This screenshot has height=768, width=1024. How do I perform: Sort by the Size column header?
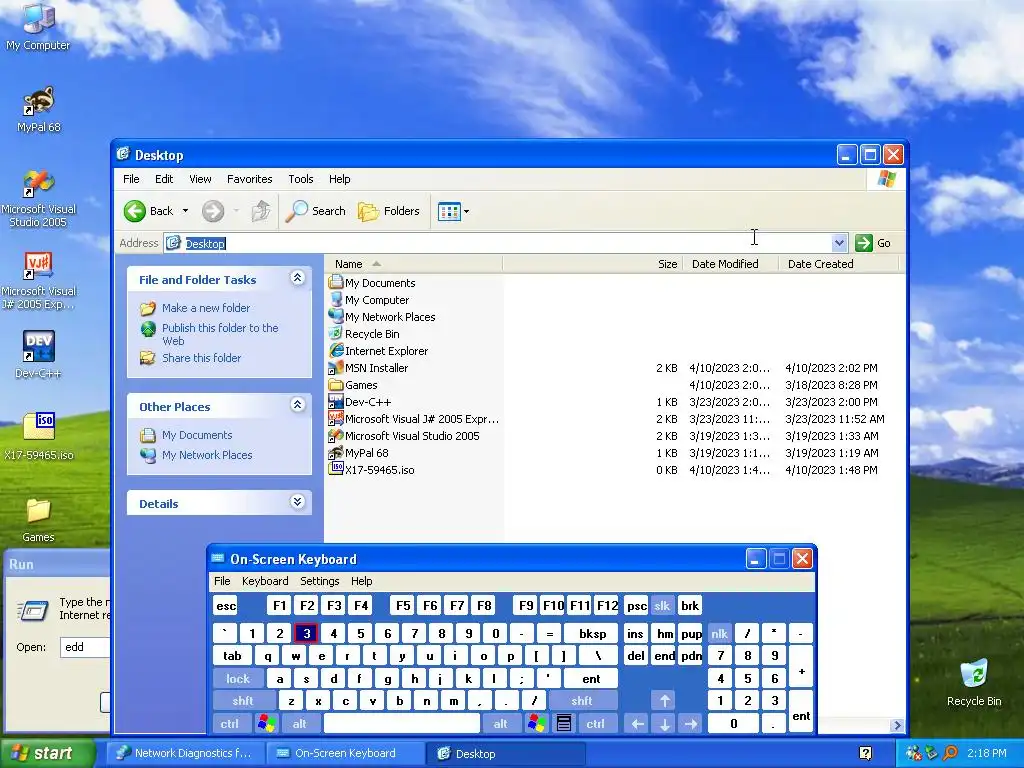(592, 264)
